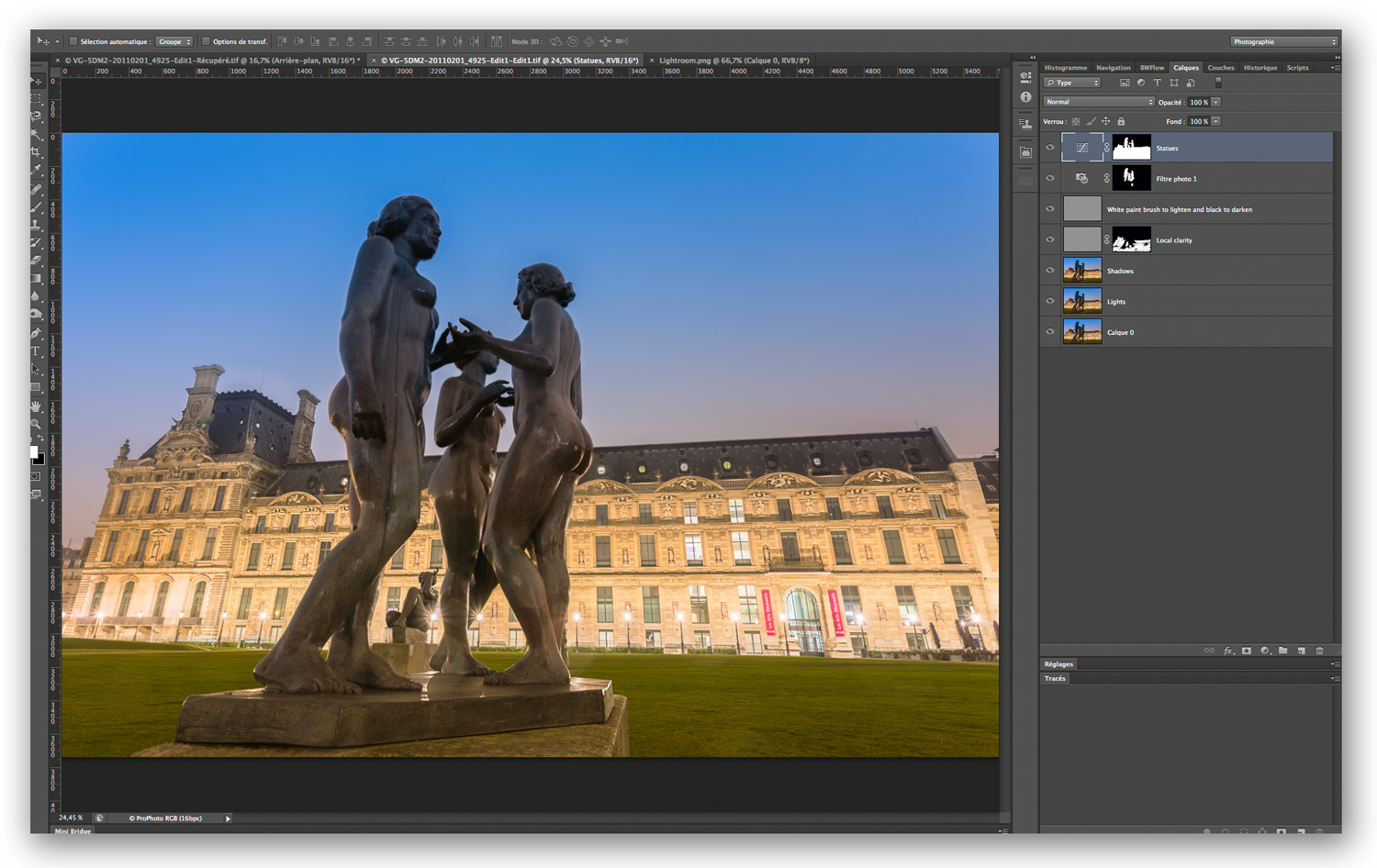Open the Mini Bridge panel
Viewport: 1377px width, 868px height.
[x=73, y=830]
